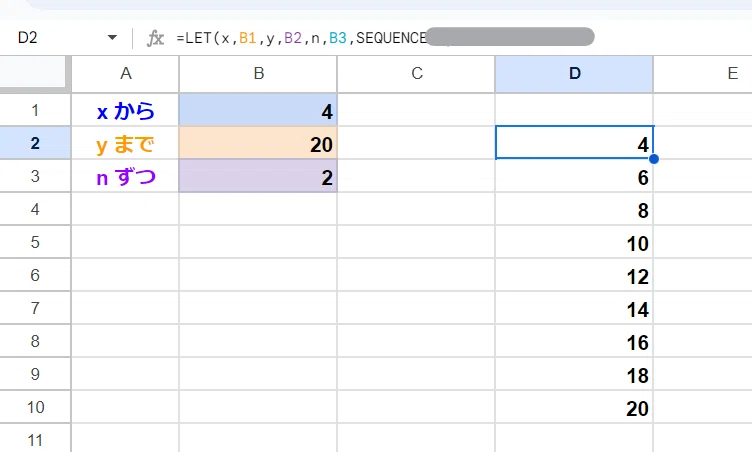The height and width of the screenshot is (452, 752).
Task: Select row 10 header
Action: tap(35, 407)
